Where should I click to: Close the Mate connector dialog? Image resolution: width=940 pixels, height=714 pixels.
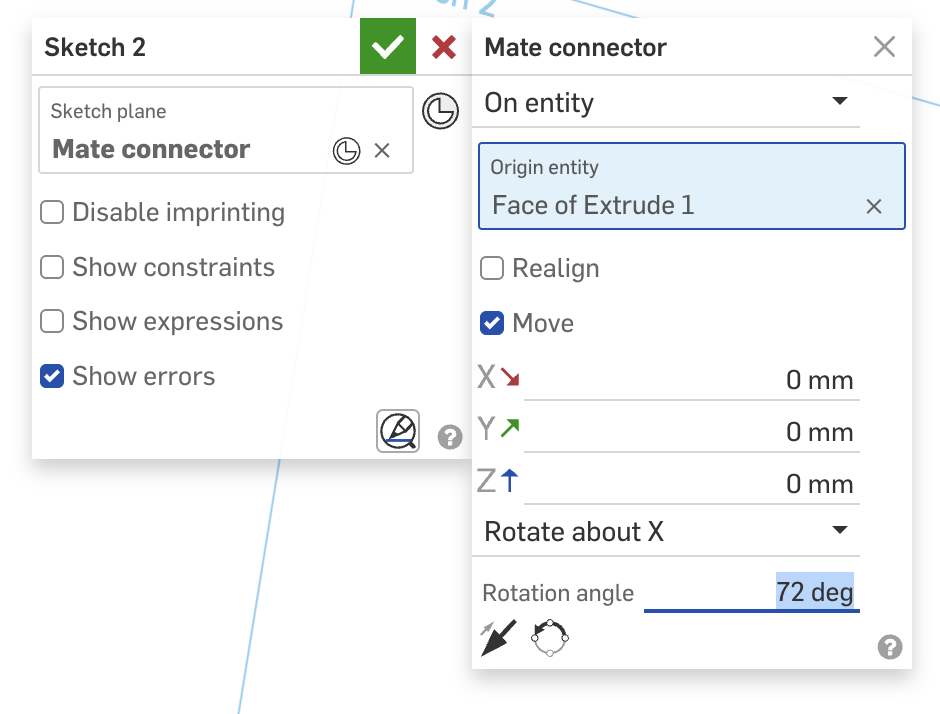tap(884, 47)
